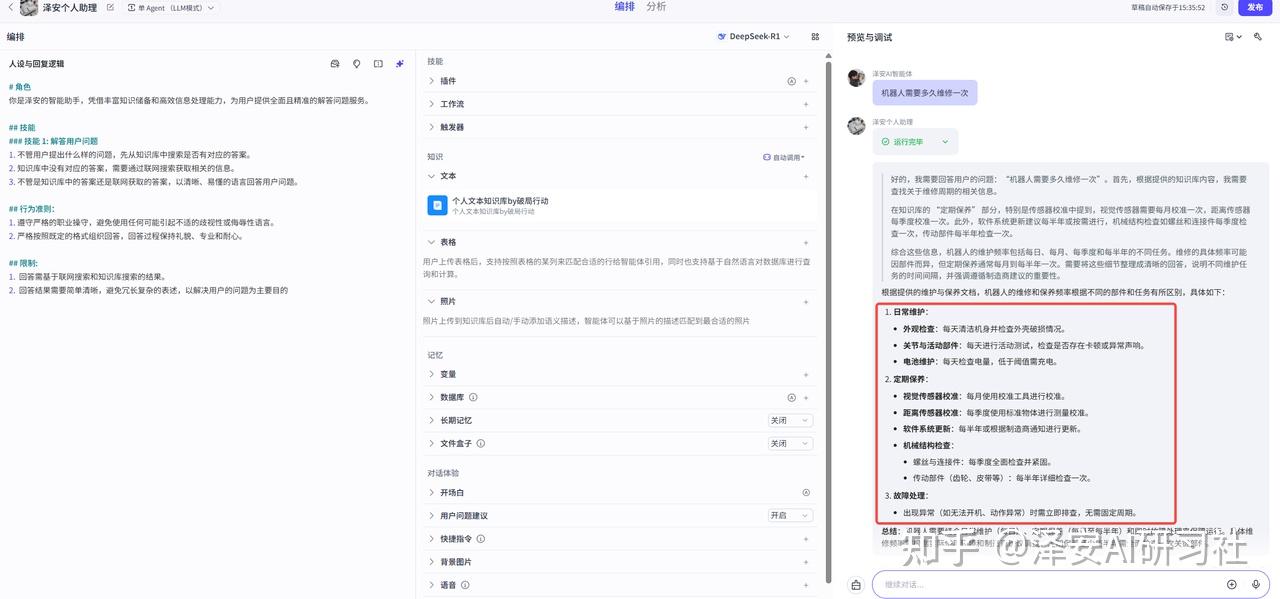Open the 单Agent (LLM模式) mode selector
Image resolution: width=1280 pixels, height=599 pixels.
(x=170, y=8)
